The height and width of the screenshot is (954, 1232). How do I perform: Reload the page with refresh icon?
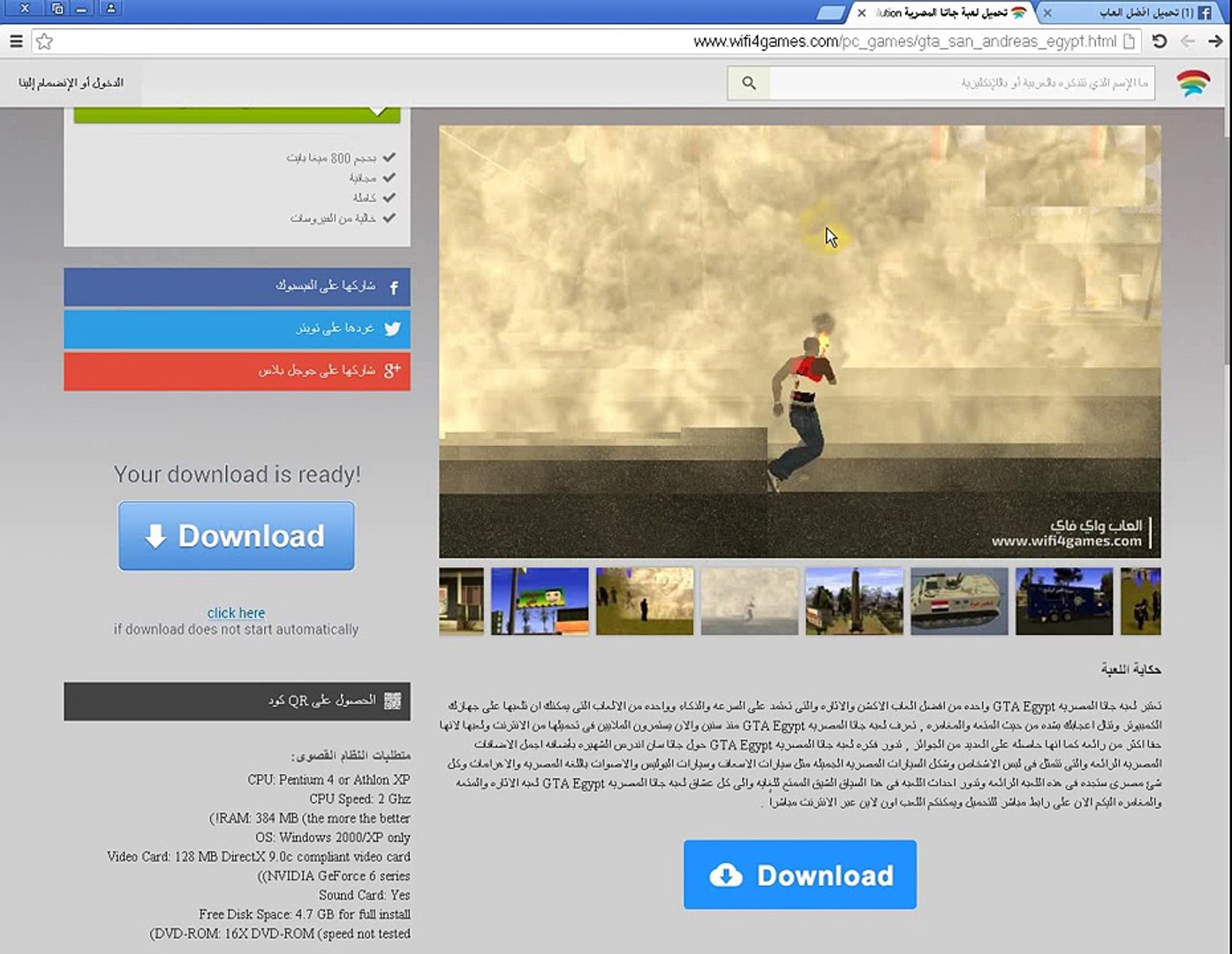[1160, 42]
